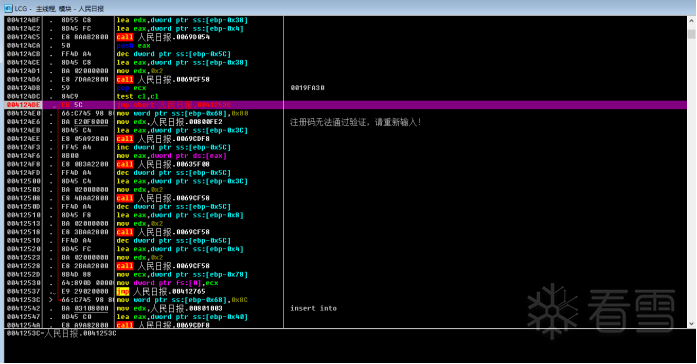Screen dimensions: 697x364
Task: Click address 00412520 row
Action: click(x=23, y=249)
